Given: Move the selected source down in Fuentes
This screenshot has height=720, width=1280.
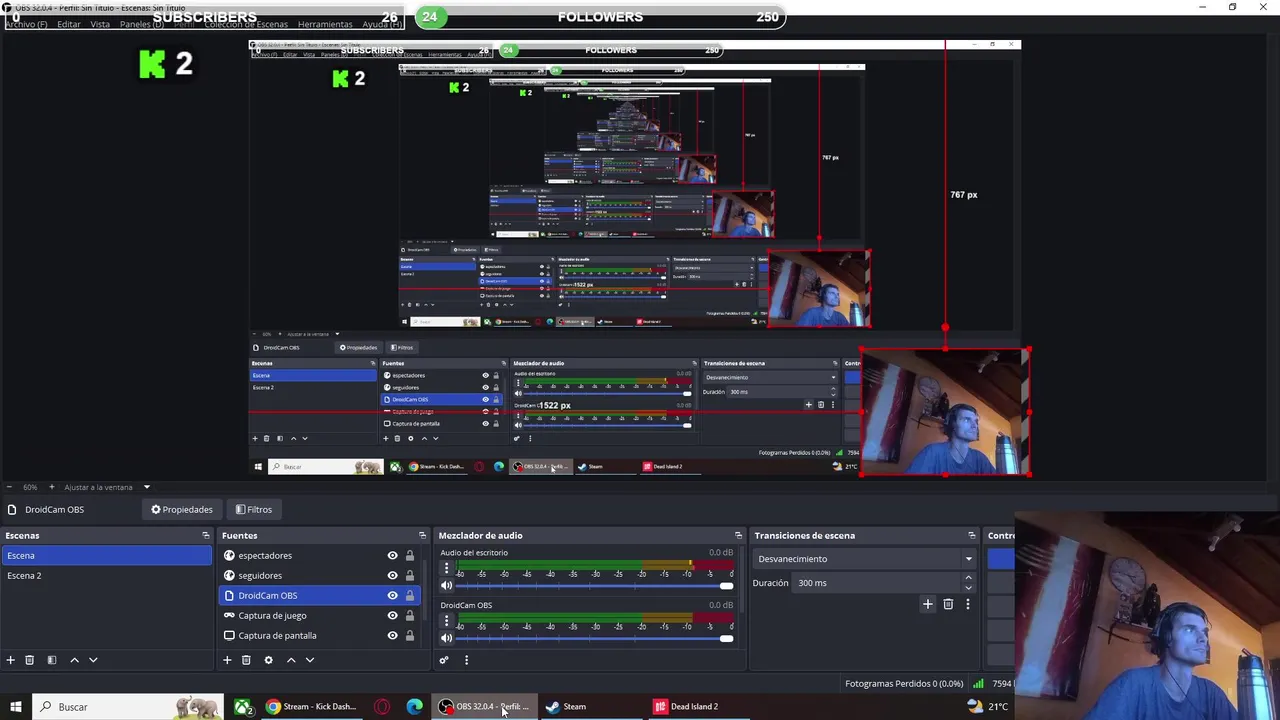Looking at the screenshot, I should pos(310,660).
